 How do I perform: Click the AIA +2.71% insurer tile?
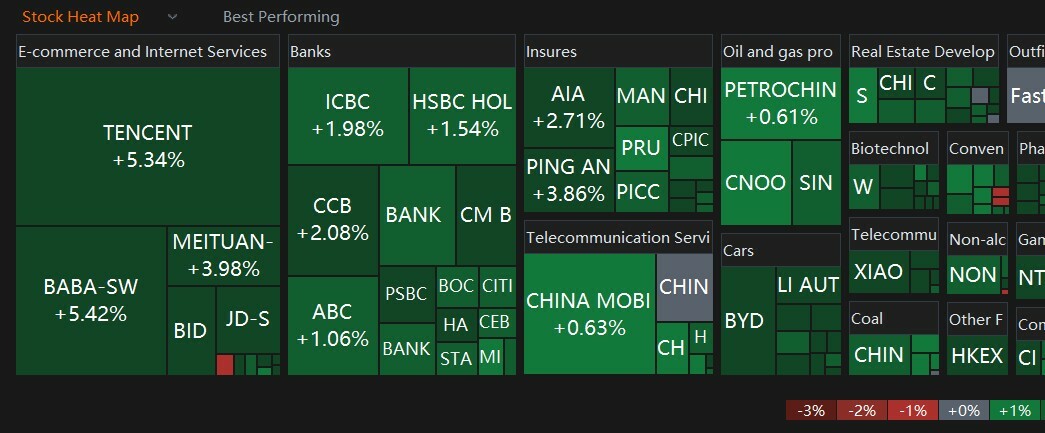tap(569, 107)
